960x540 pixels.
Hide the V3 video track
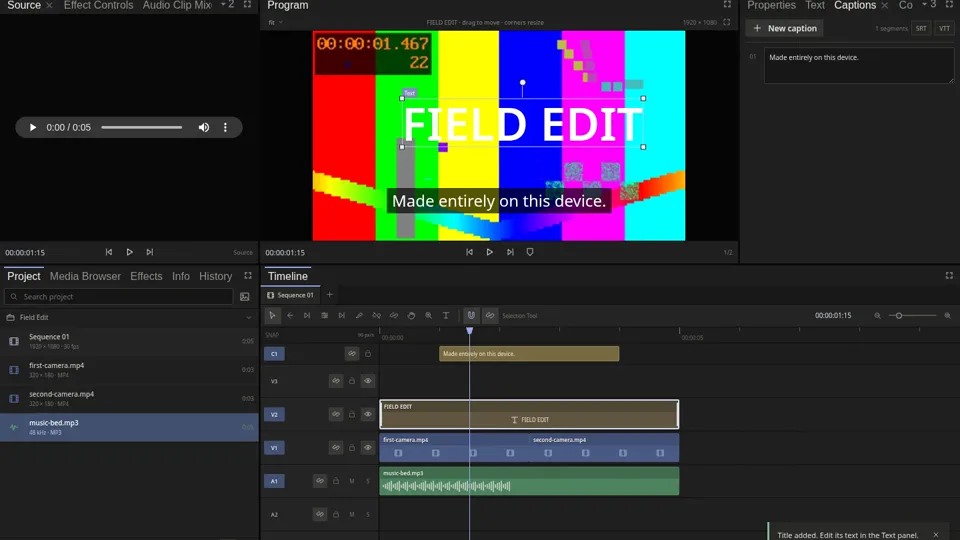tap(368, 381)
